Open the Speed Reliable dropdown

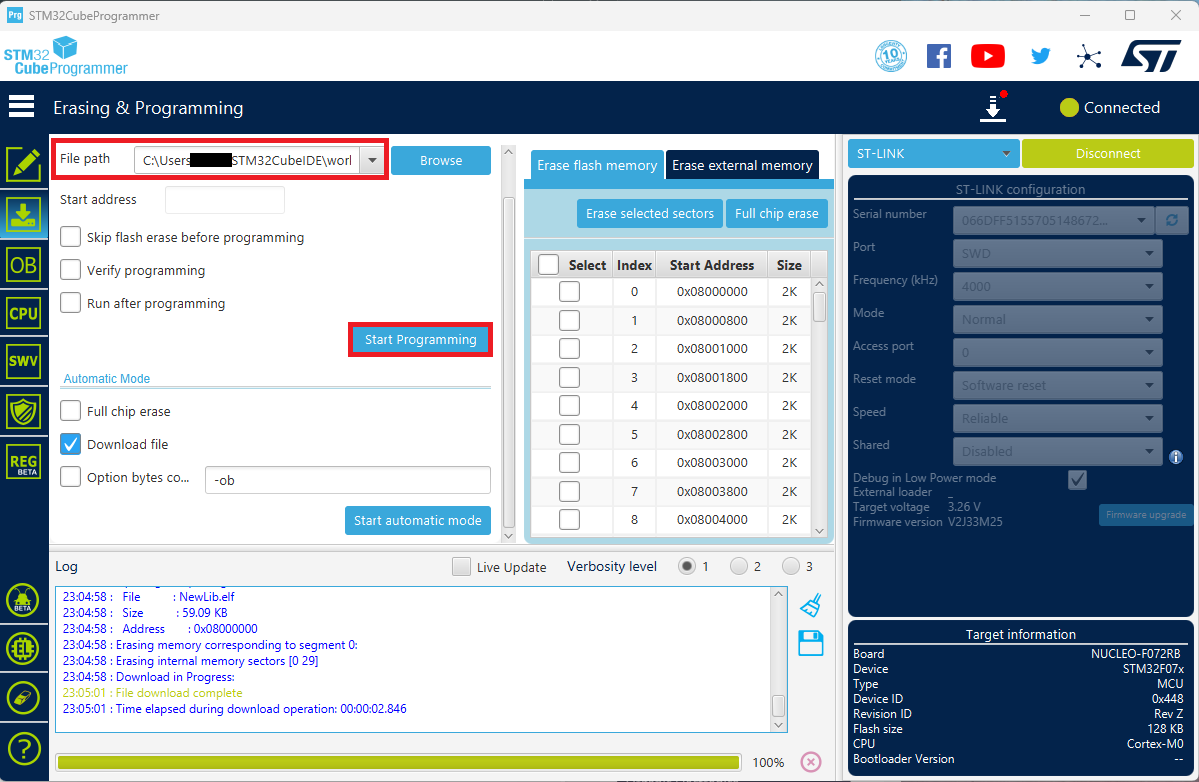tap(1058, 418)
